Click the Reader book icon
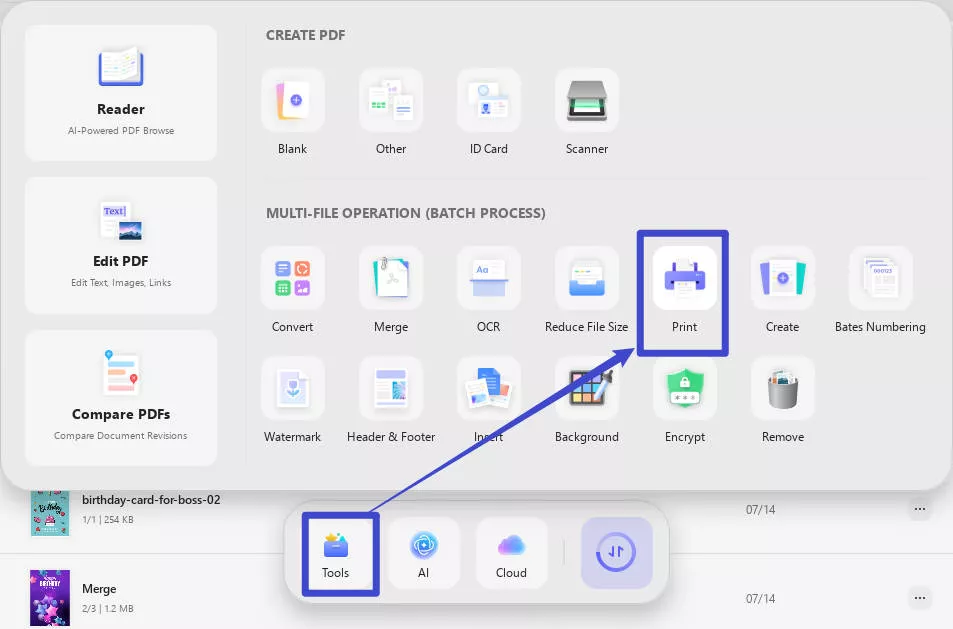Image resolution: width=953 pixels, height=629 pixels. point(121,66)
